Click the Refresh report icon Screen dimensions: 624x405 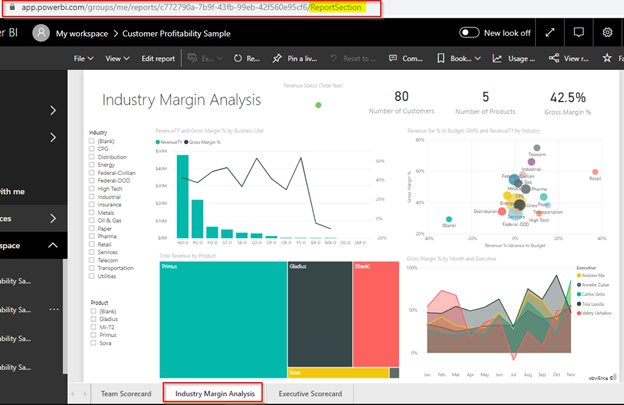(x=238, y=58)
